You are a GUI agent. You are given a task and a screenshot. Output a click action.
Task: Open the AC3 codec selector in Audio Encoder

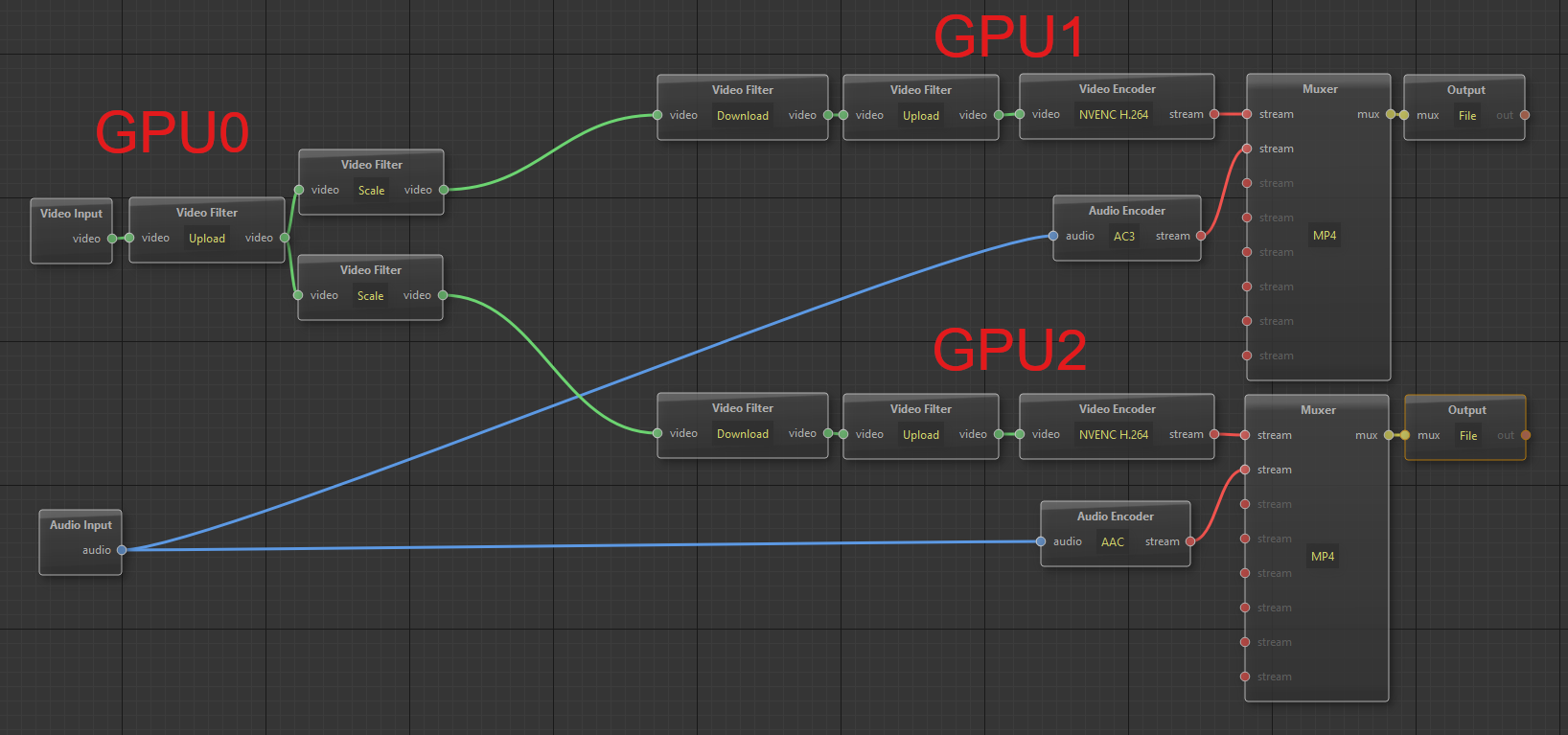[1123, 237]
